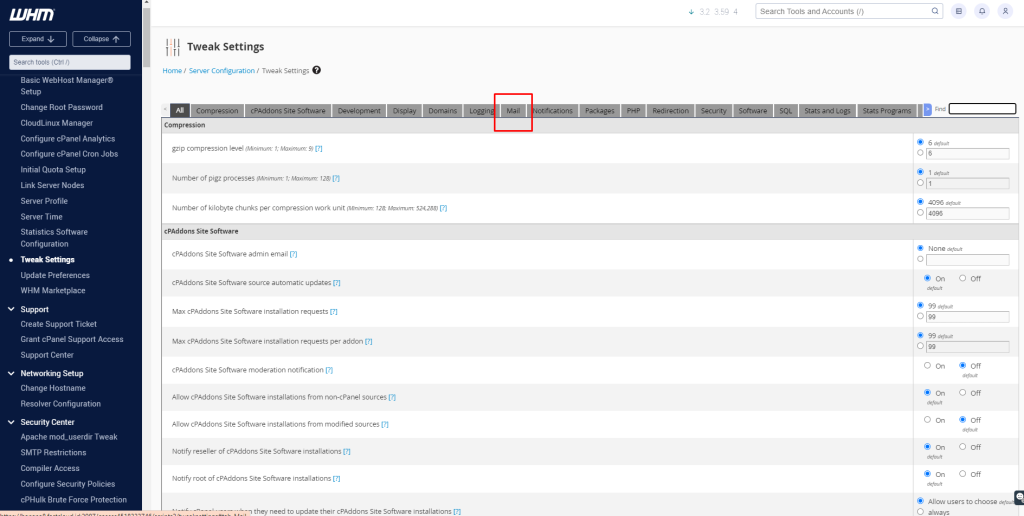Go to Server Configuration breadcrumb link

[x=221, y=71]
